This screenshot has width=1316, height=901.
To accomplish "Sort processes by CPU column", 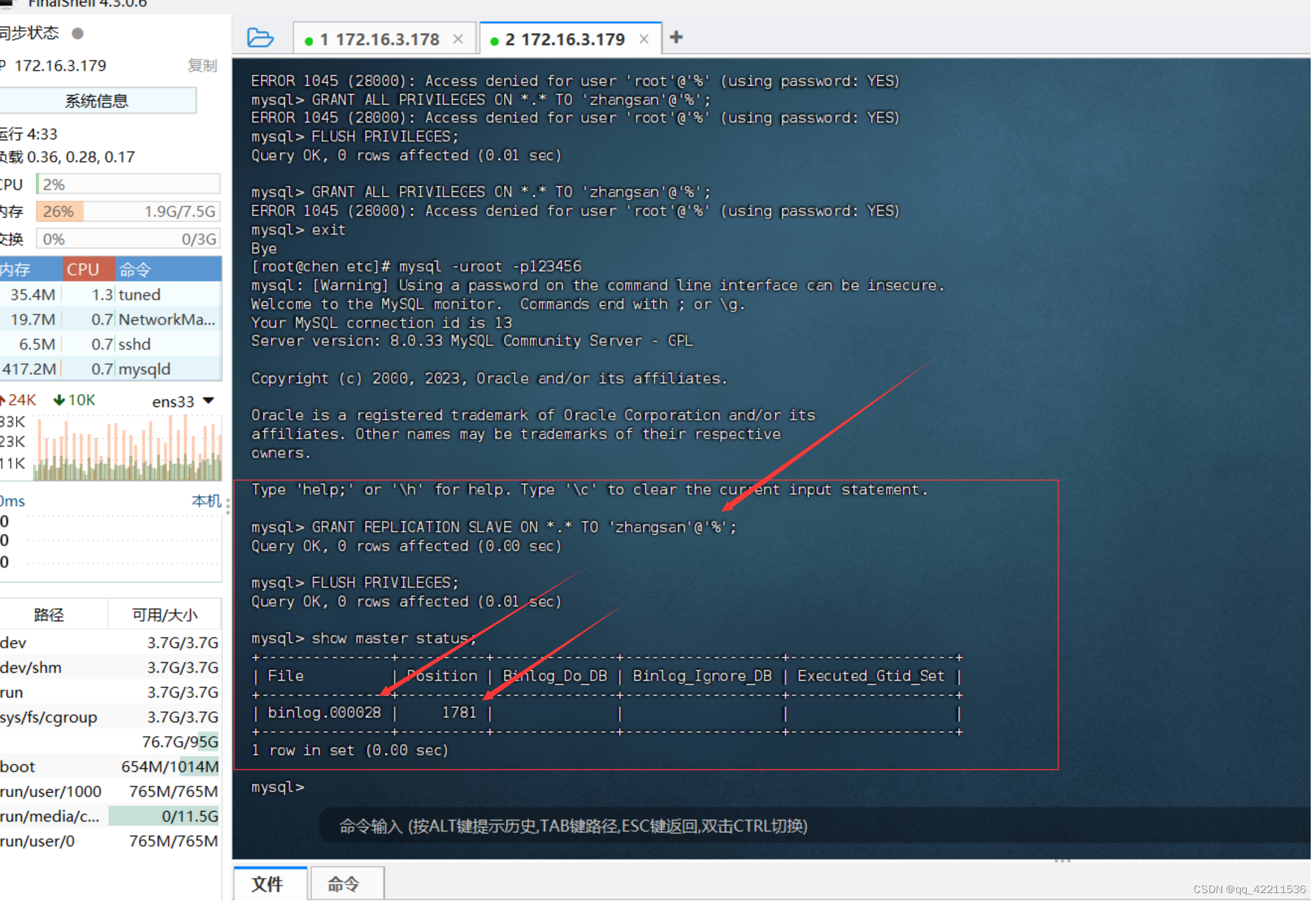I will tap(89, 270).
